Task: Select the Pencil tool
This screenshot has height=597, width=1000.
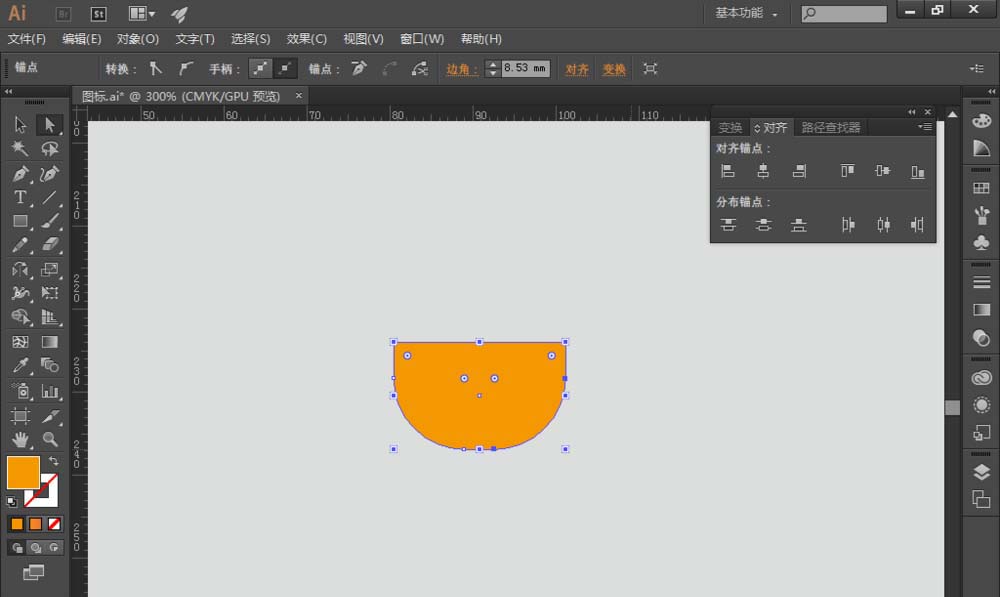Action: (20, 245)
